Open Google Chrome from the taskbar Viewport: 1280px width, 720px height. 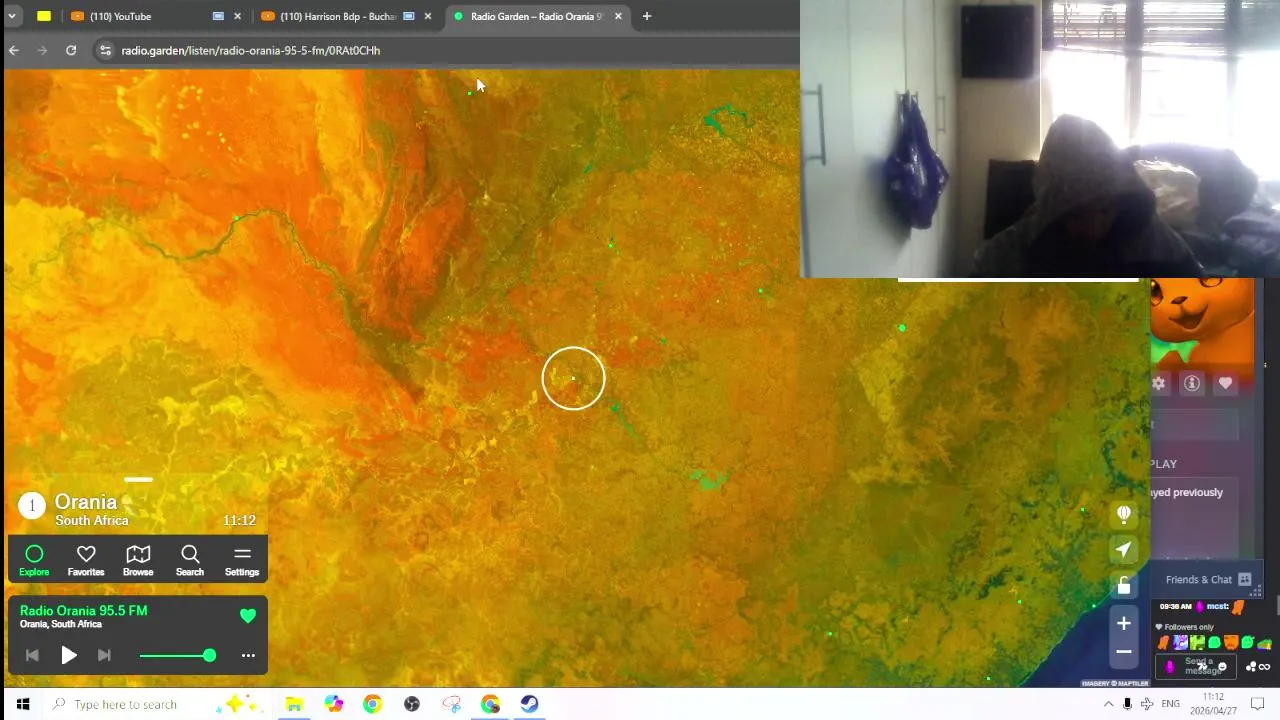372,704
